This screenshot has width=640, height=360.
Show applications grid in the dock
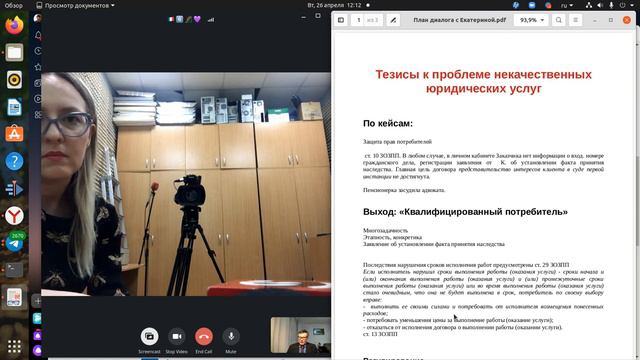point(14,347)
